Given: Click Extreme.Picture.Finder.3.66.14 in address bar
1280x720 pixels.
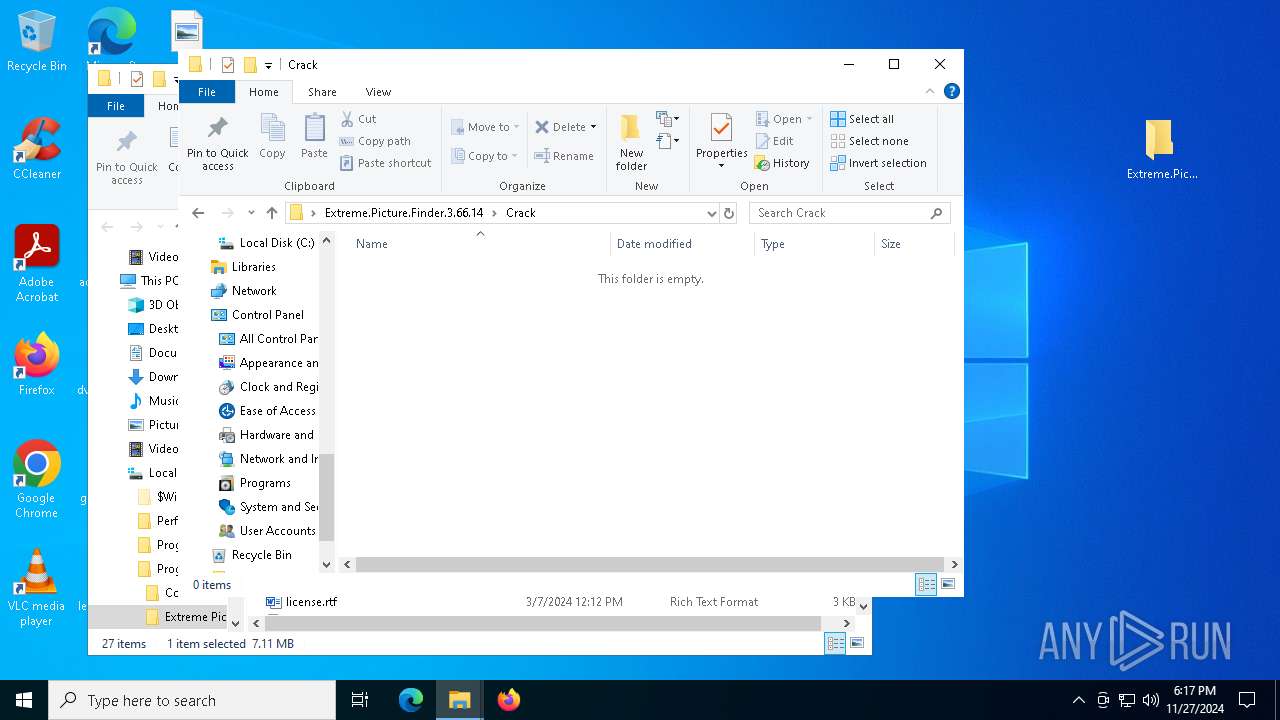Looking at the screenshot, I should click(404, 213).
